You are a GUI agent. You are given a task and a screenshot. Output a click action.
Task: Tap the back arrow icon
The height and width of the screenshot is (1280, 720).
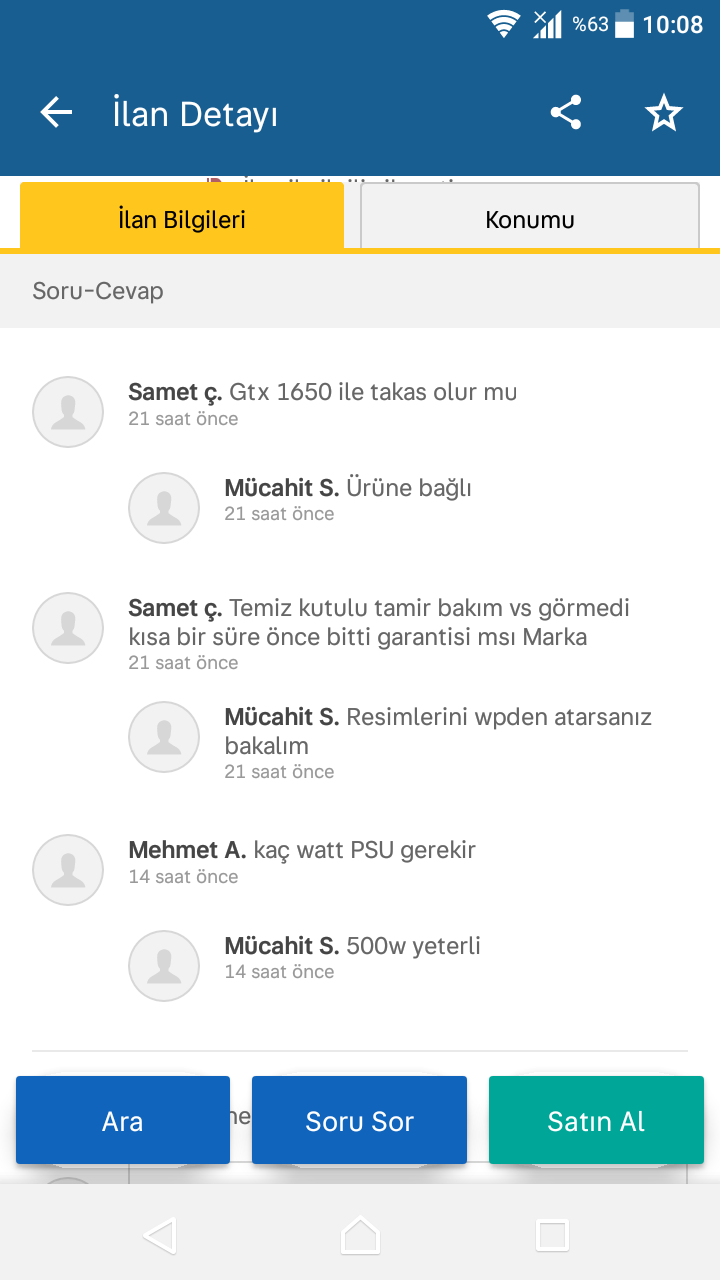pos(56,113)
